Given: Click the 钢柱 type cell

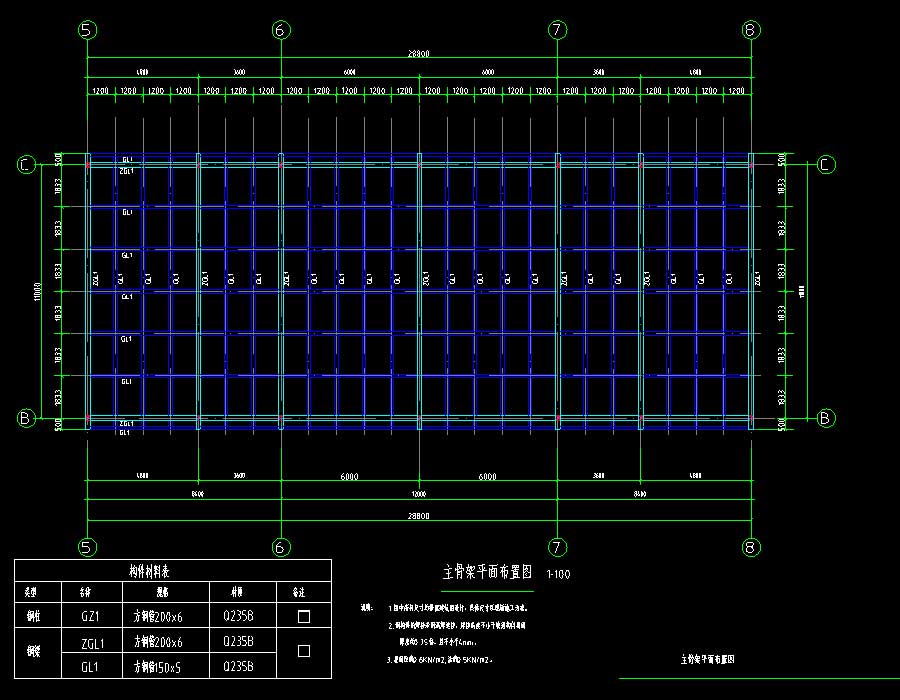Looking at the screenshot, I should (x=33, y=616).
